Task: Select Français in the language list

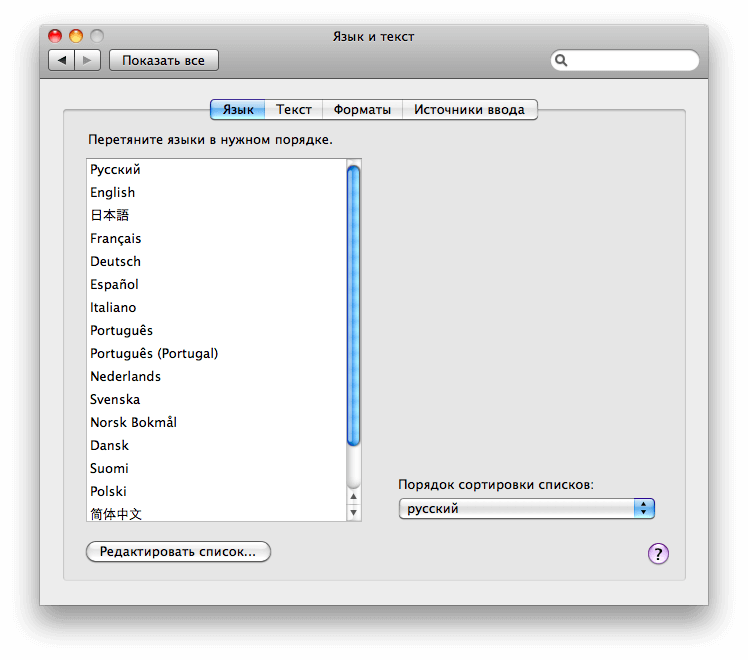Action: tap(217, 238)
